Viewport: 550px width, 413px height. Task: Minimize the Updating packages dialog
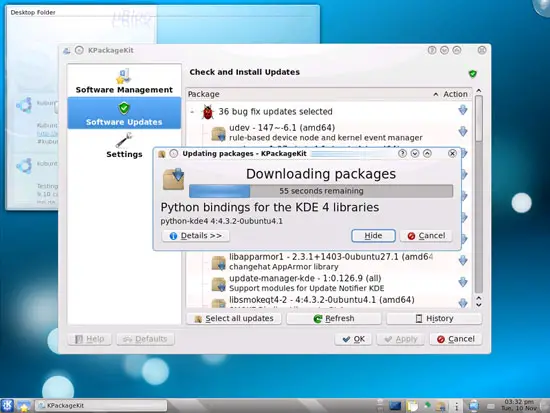coord(415,153)
